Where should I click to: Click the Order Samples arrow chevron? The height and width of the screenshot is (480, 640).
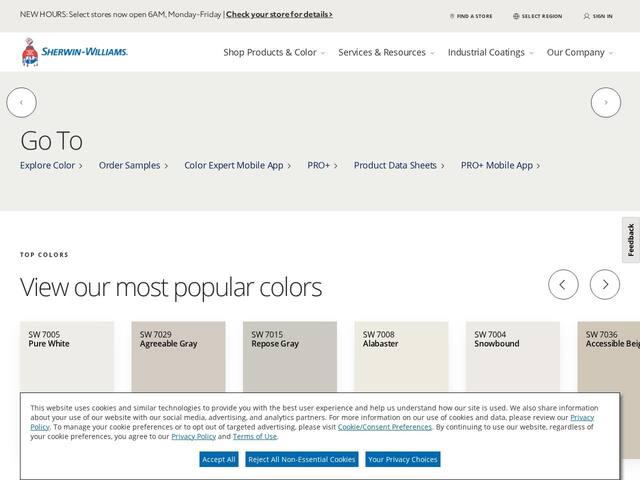click(x=166, y=166)
